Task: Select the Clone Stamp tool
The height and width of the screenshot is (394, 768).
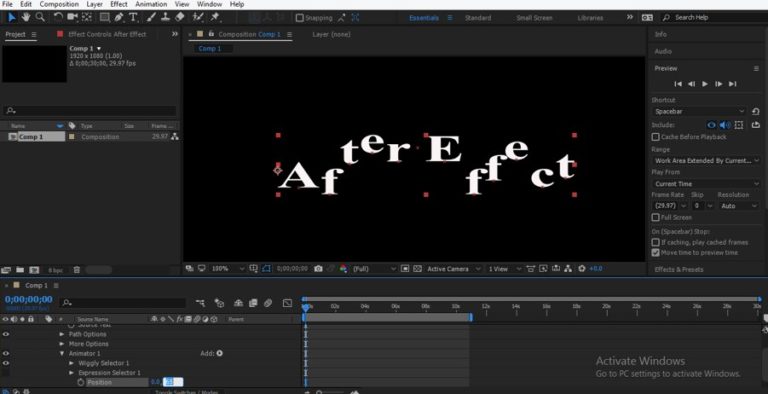Action: 166,17
